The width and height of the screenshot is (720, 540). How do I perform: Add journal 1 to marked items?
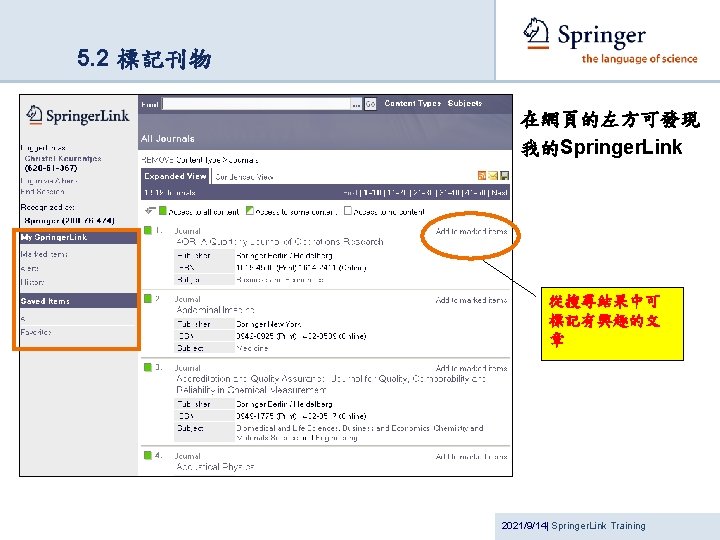tap(471, 231)
